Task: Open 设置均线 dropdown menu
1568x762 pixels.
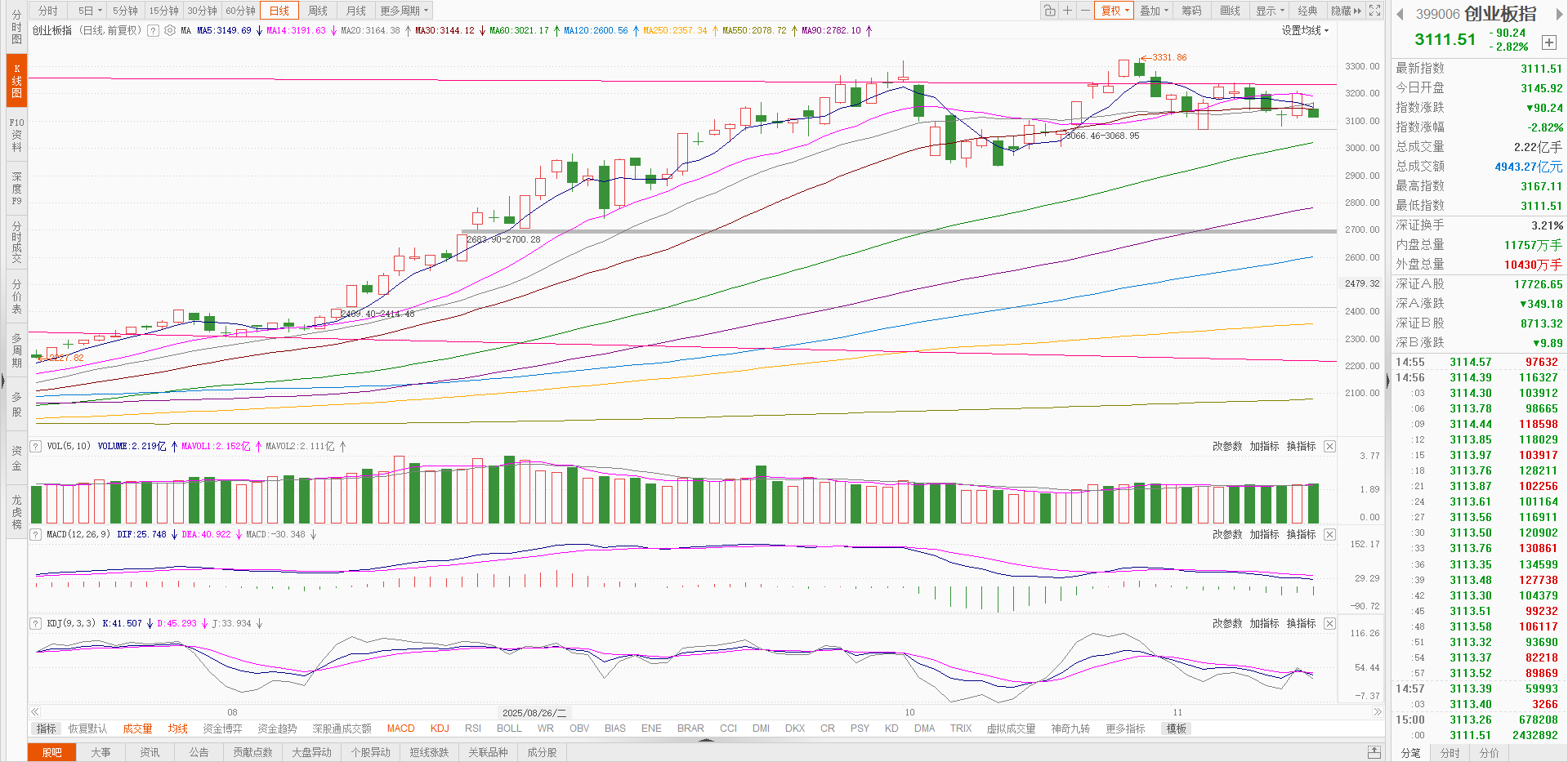Action: [x=1305, y=30]
